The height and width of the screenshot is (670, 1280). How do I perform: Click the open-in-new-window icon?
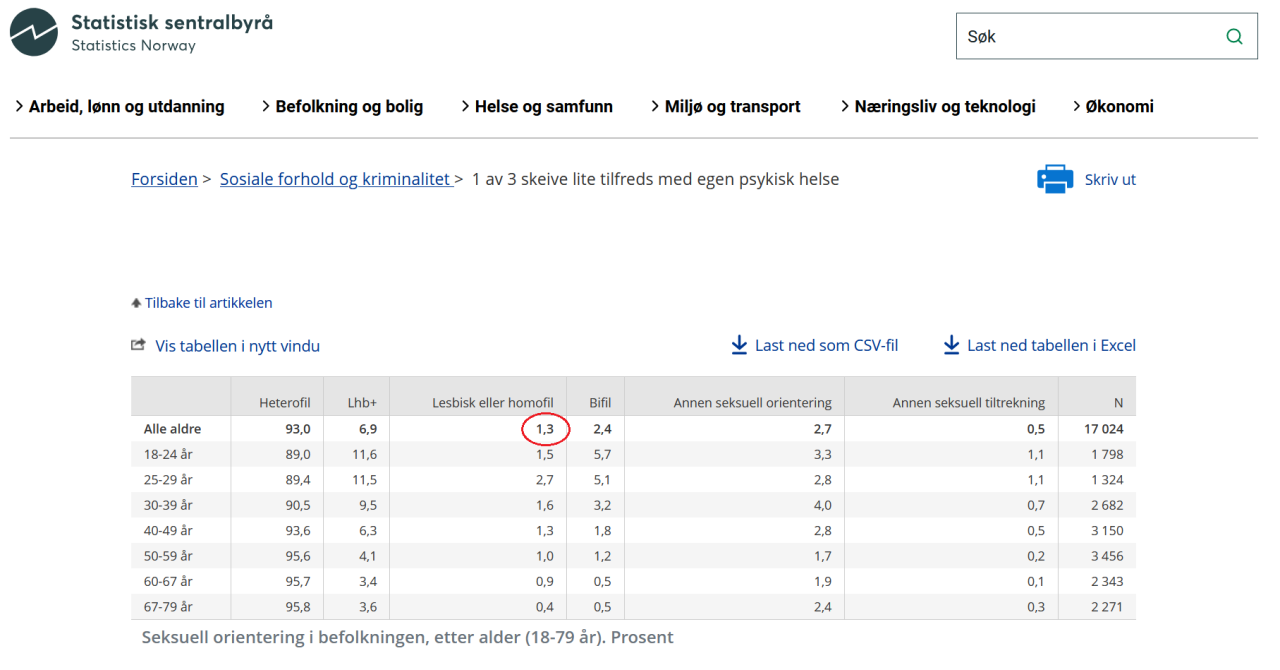click(139, 345)
